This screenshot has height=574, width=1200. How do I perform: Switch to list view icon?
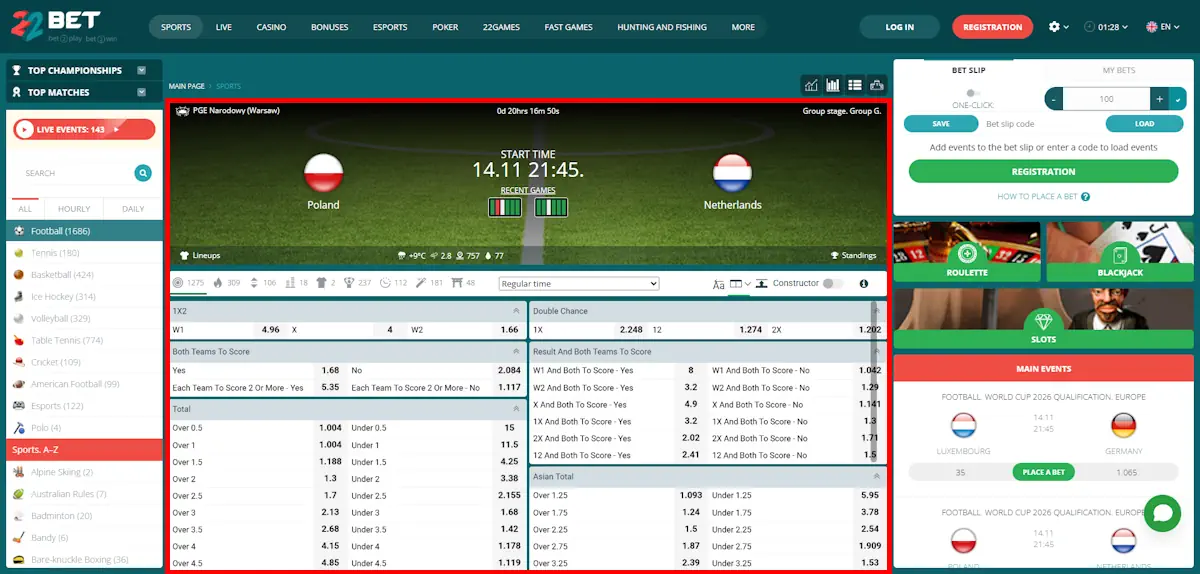click(855, 85)
